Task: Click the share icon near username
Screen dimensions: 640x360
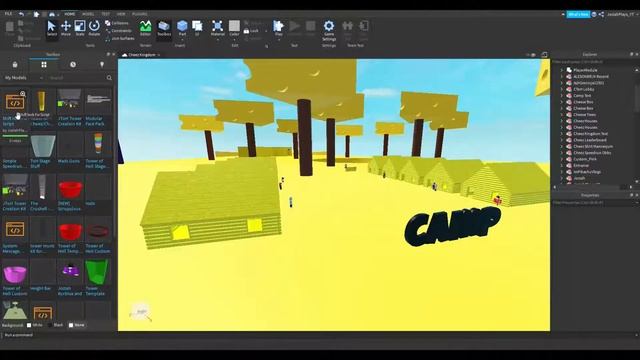Action: [x=601, y=14]
